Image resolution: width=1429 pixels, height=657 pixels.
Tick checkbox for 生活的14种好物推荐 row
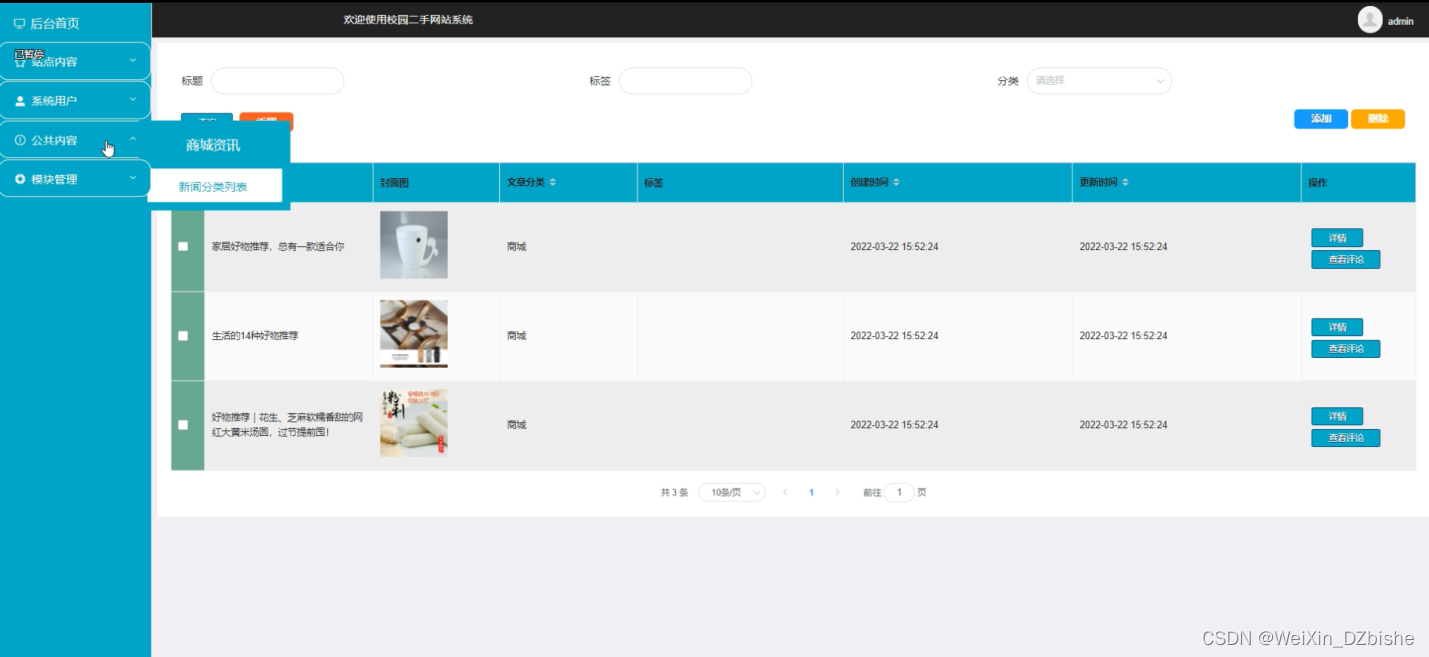183,336
